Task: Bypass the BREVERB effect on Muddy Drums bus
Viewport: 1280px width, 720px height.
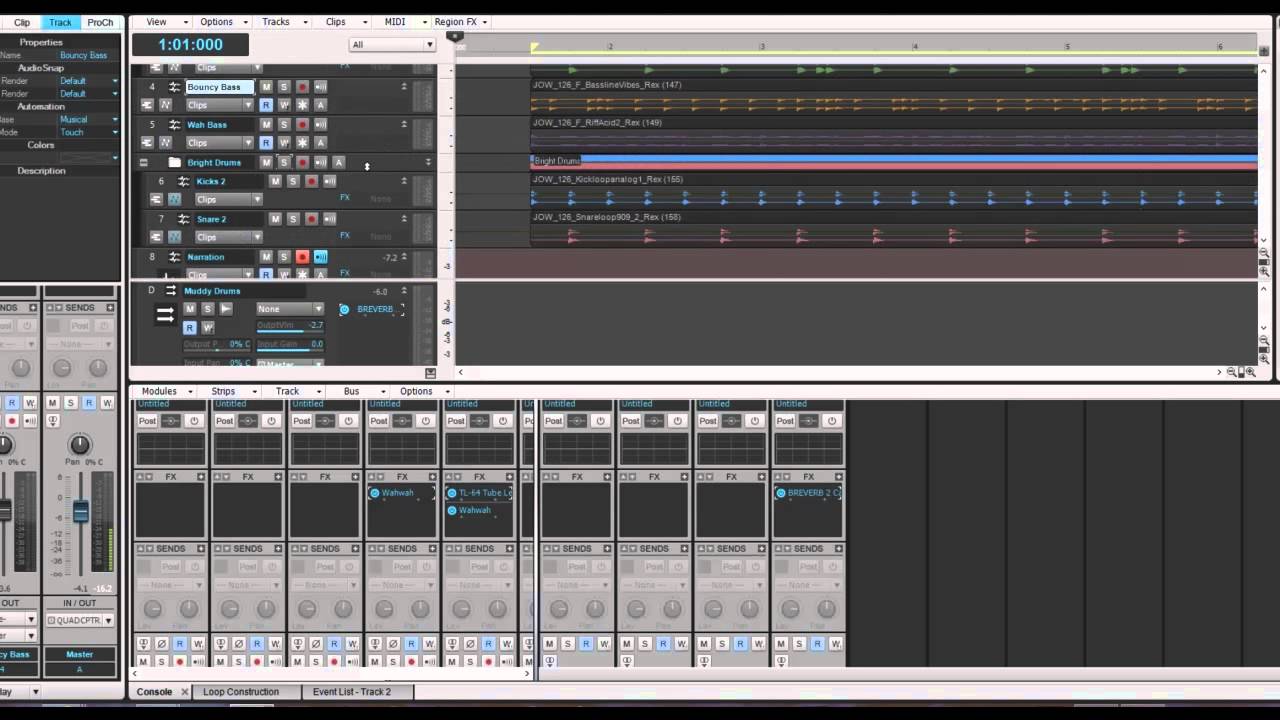Action: [344, 309]
